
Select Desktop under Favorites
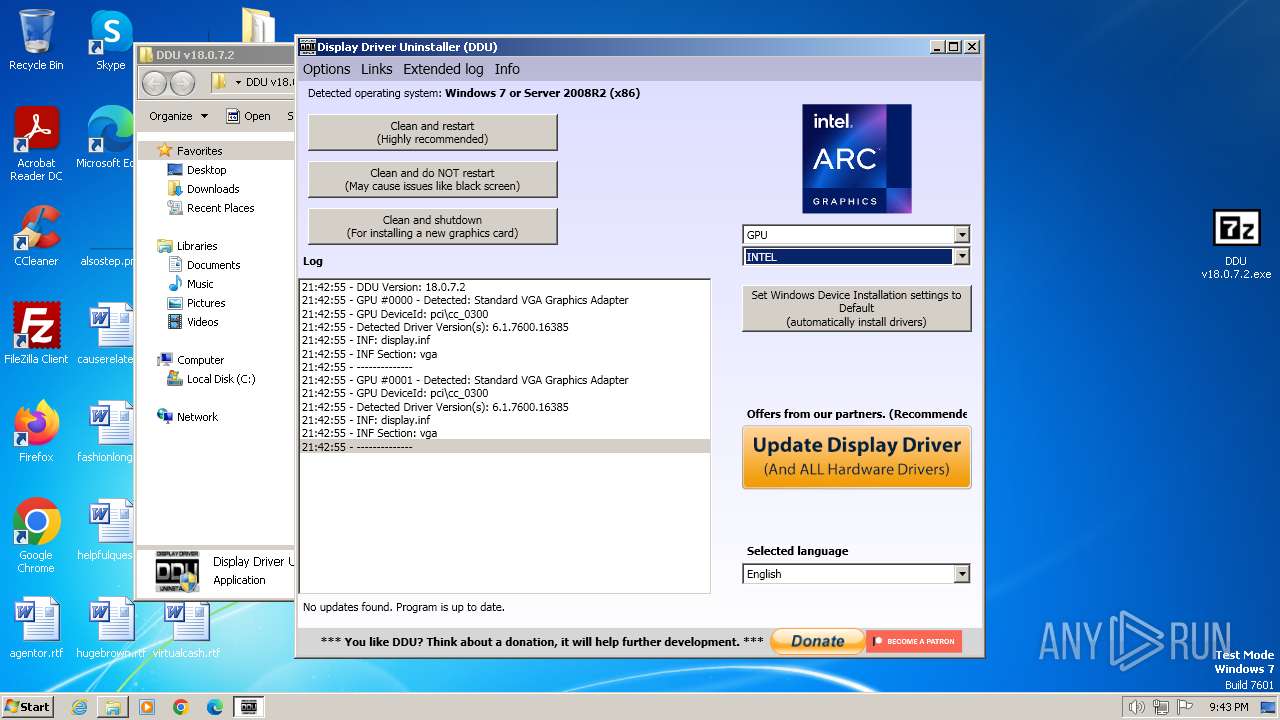pos(206,170)
